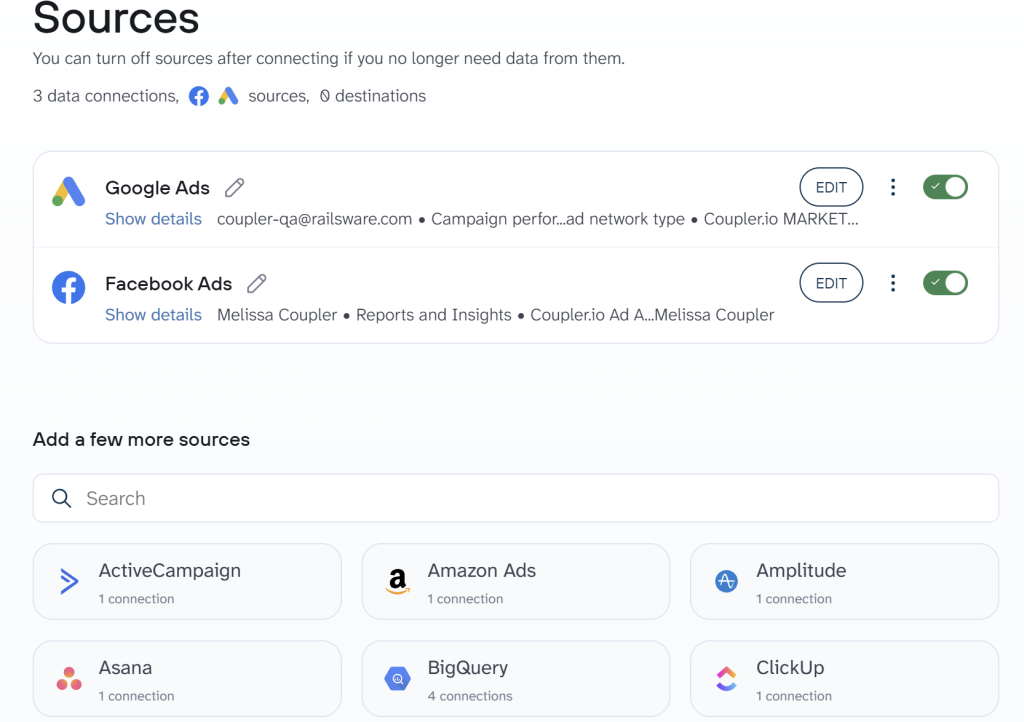Expand Show details for Facebook Ads
The width and height of the screenshot is (1024, 722).
pyautogui.click(x=153, y=314)
